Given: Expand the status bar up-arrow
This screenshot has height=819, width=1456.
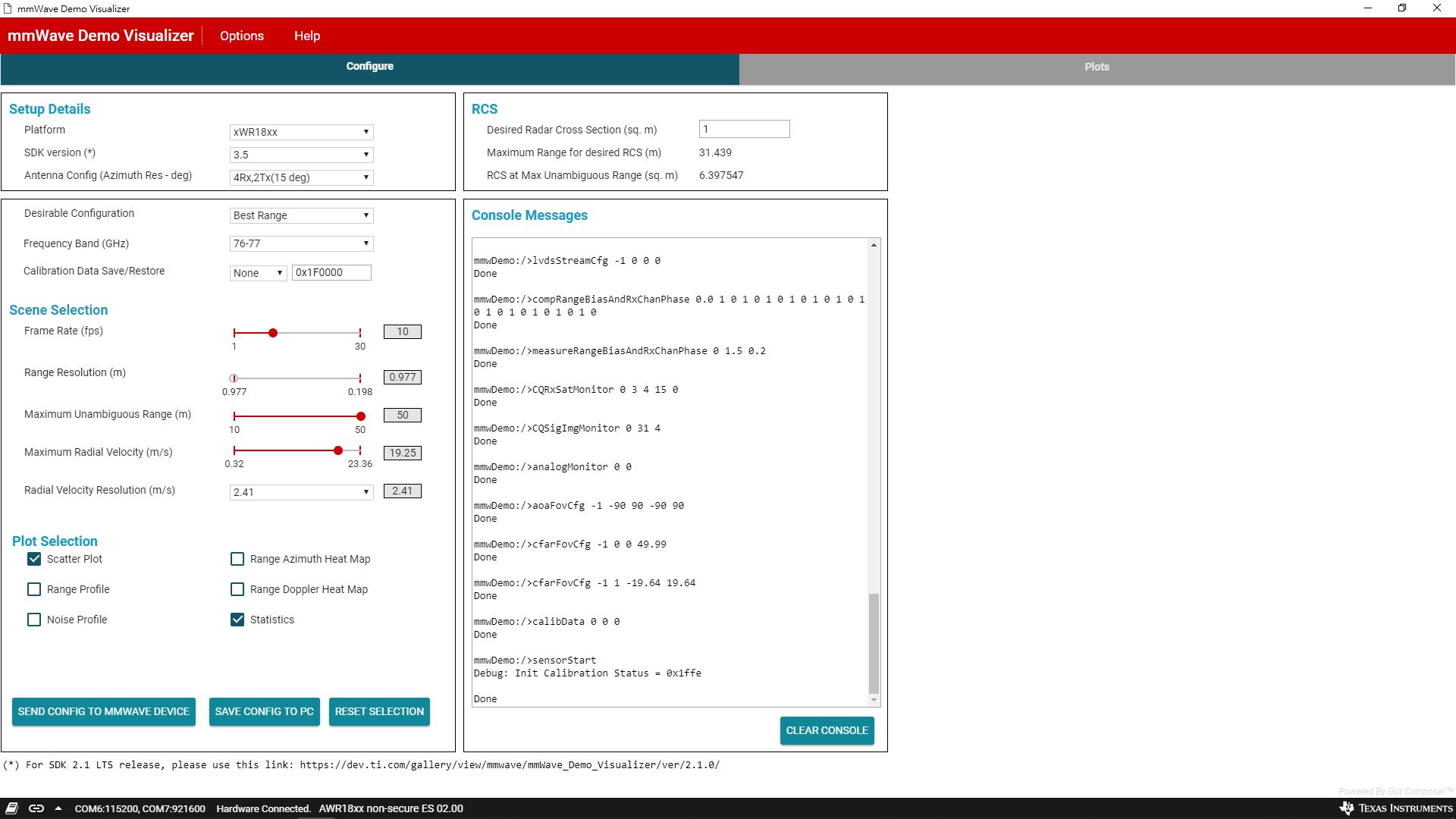Looking at the screenshot, I should 58,808.
